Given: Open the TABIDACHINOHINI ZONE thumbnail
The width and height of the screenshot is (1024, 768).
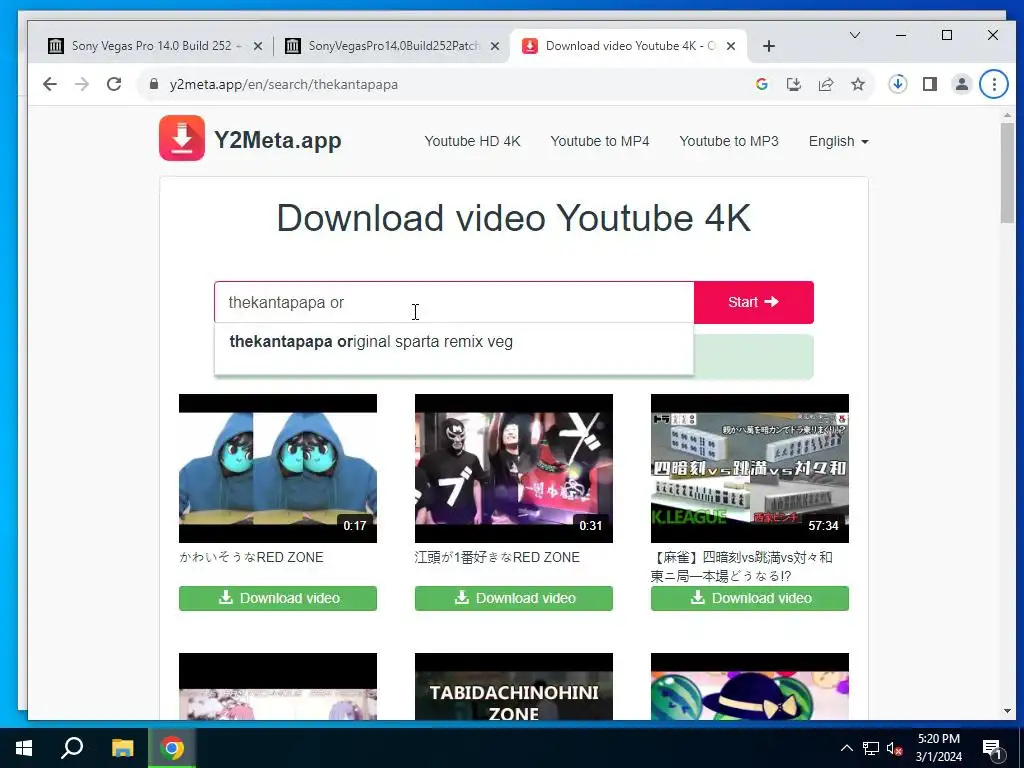Looking at the screenshot, I should point(513,686).
